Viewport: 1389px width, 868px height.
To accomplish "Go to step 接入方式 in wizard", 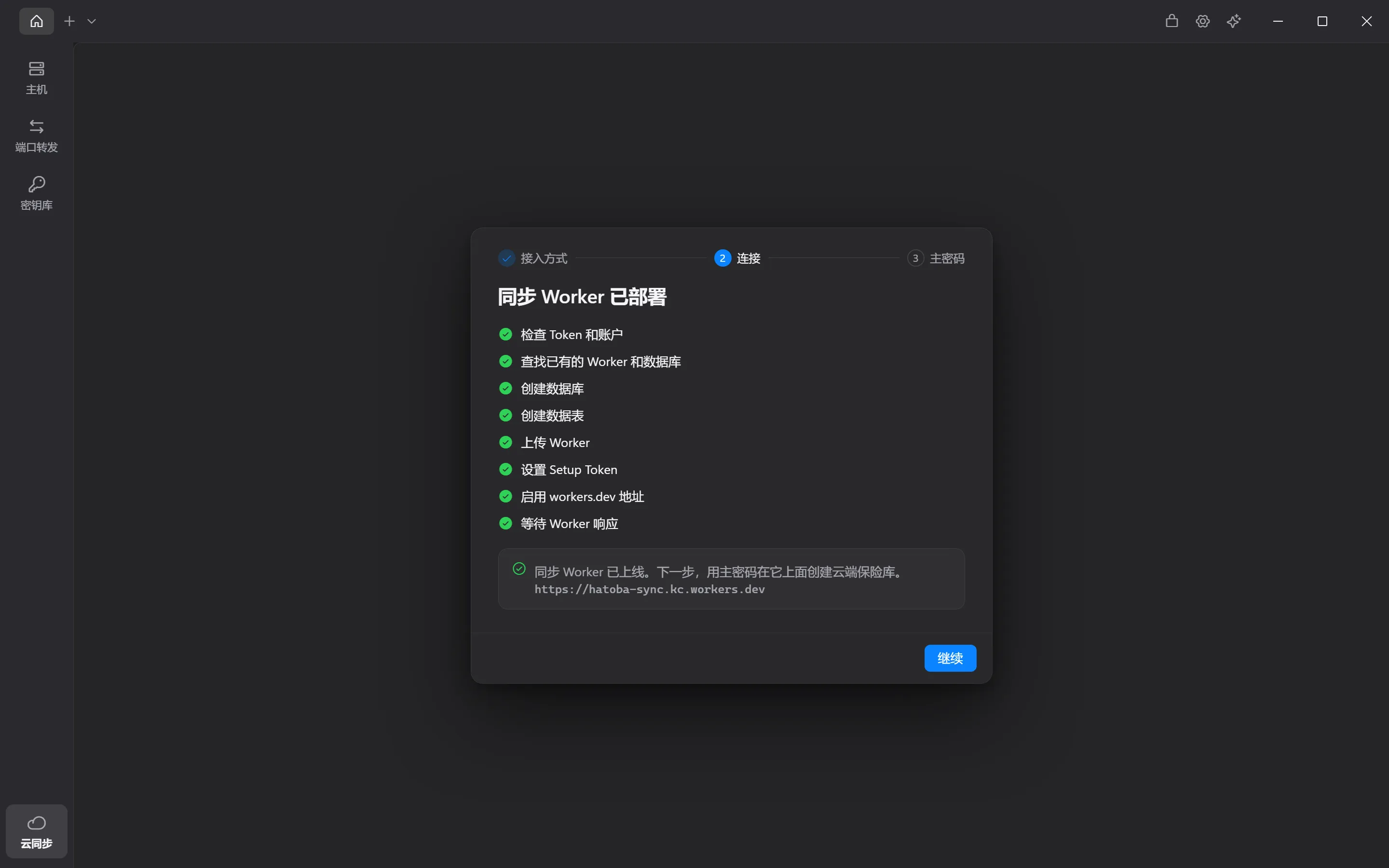I will click(532, 258).
